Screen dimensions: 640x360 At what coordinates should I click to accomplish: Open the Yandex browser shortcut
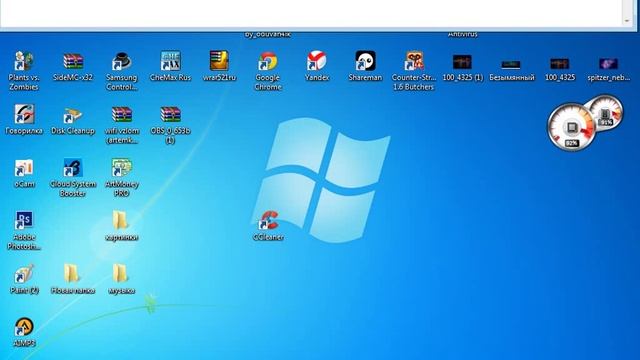(x=317, y=61)
